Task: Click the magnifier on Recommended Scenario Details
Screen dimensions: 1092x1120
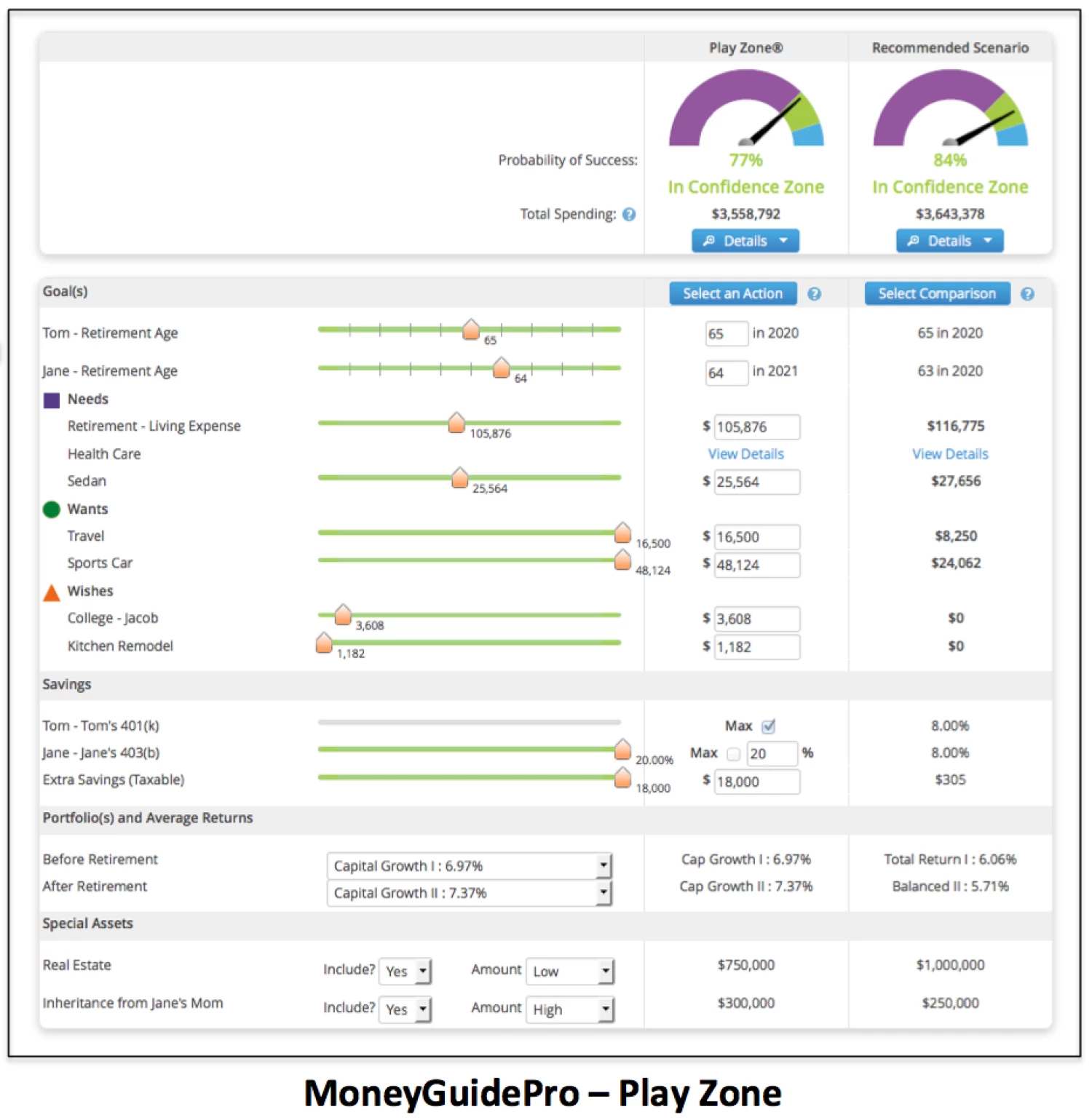Action: point(912,241)
